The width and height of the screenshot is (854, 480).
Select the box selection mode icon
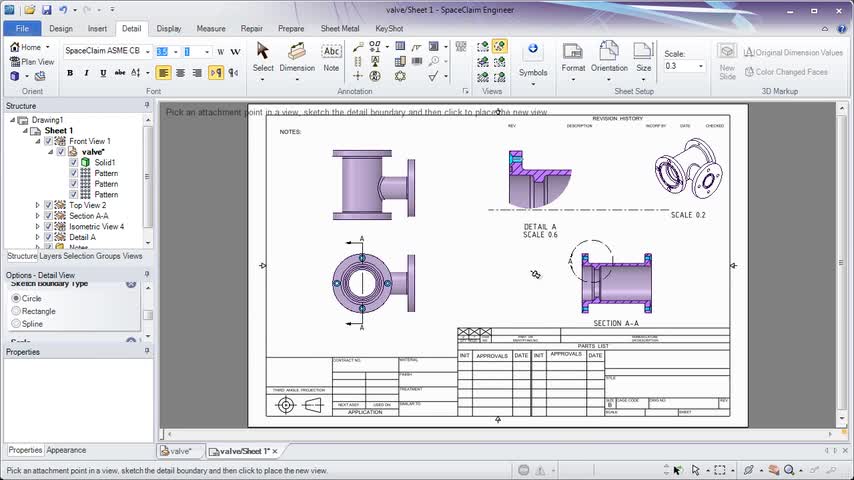(x=720, y=470)
